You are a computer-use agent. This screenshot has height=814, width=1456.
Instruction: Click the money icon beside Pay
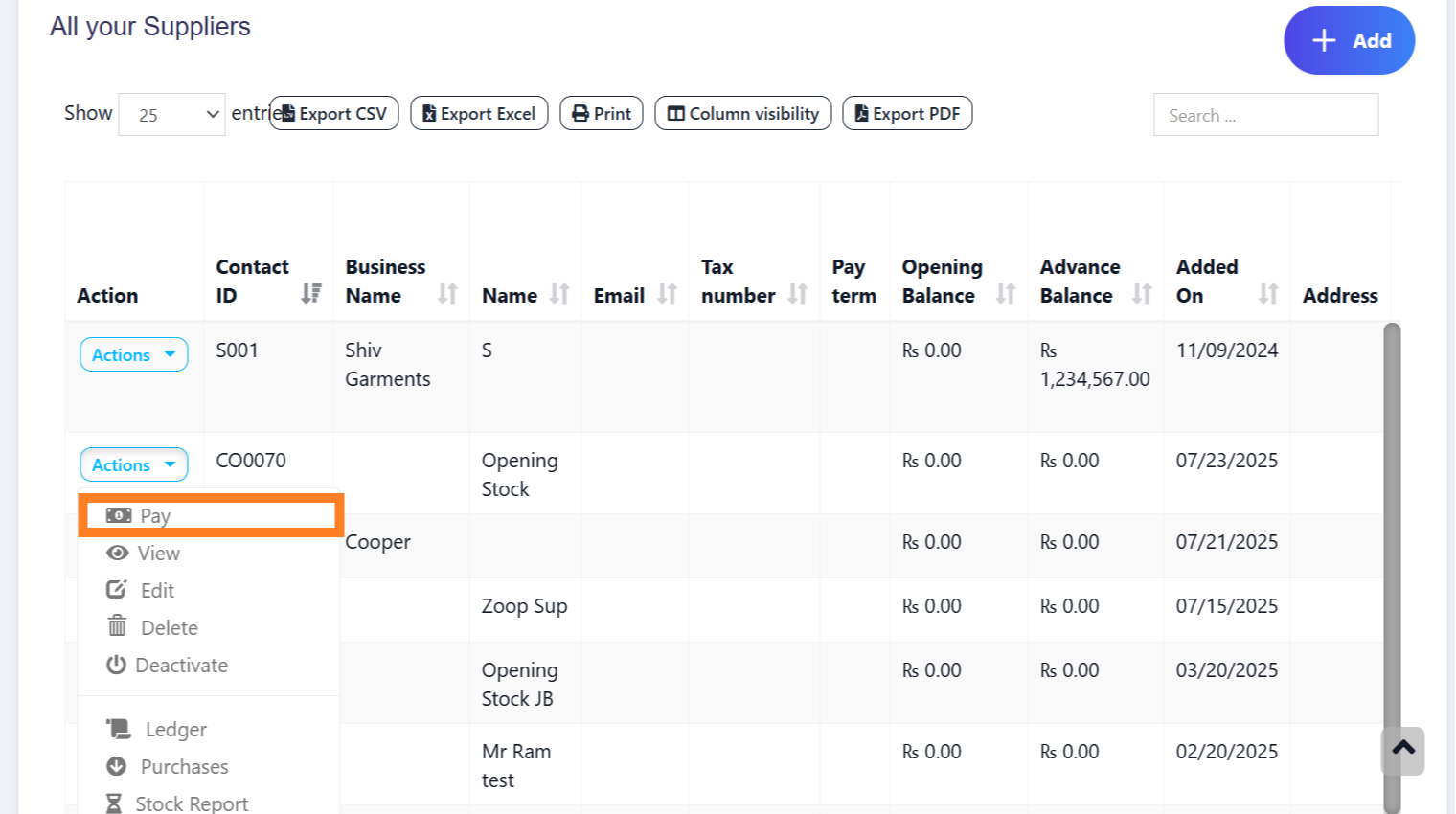click(119, 515)
